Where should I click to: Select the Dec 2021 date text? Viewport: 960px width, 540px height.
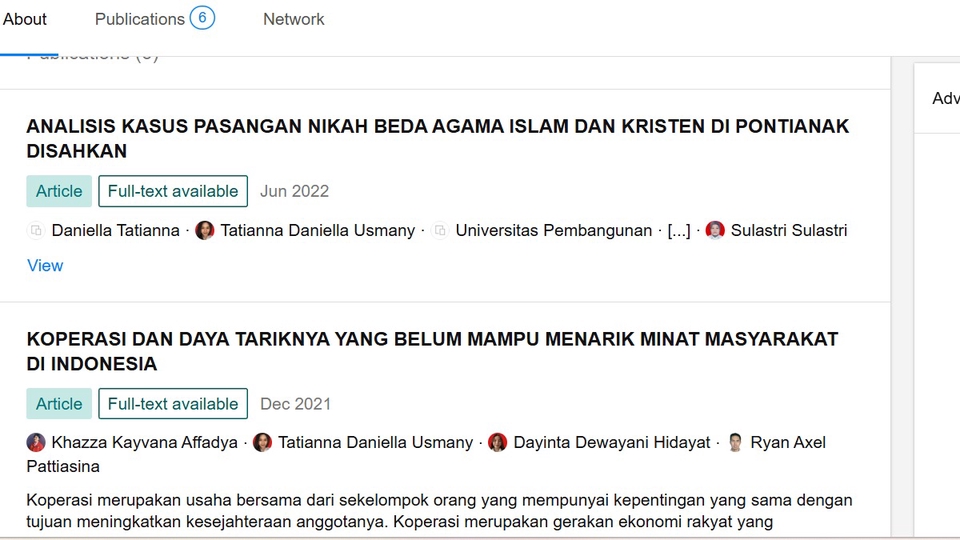295,403
